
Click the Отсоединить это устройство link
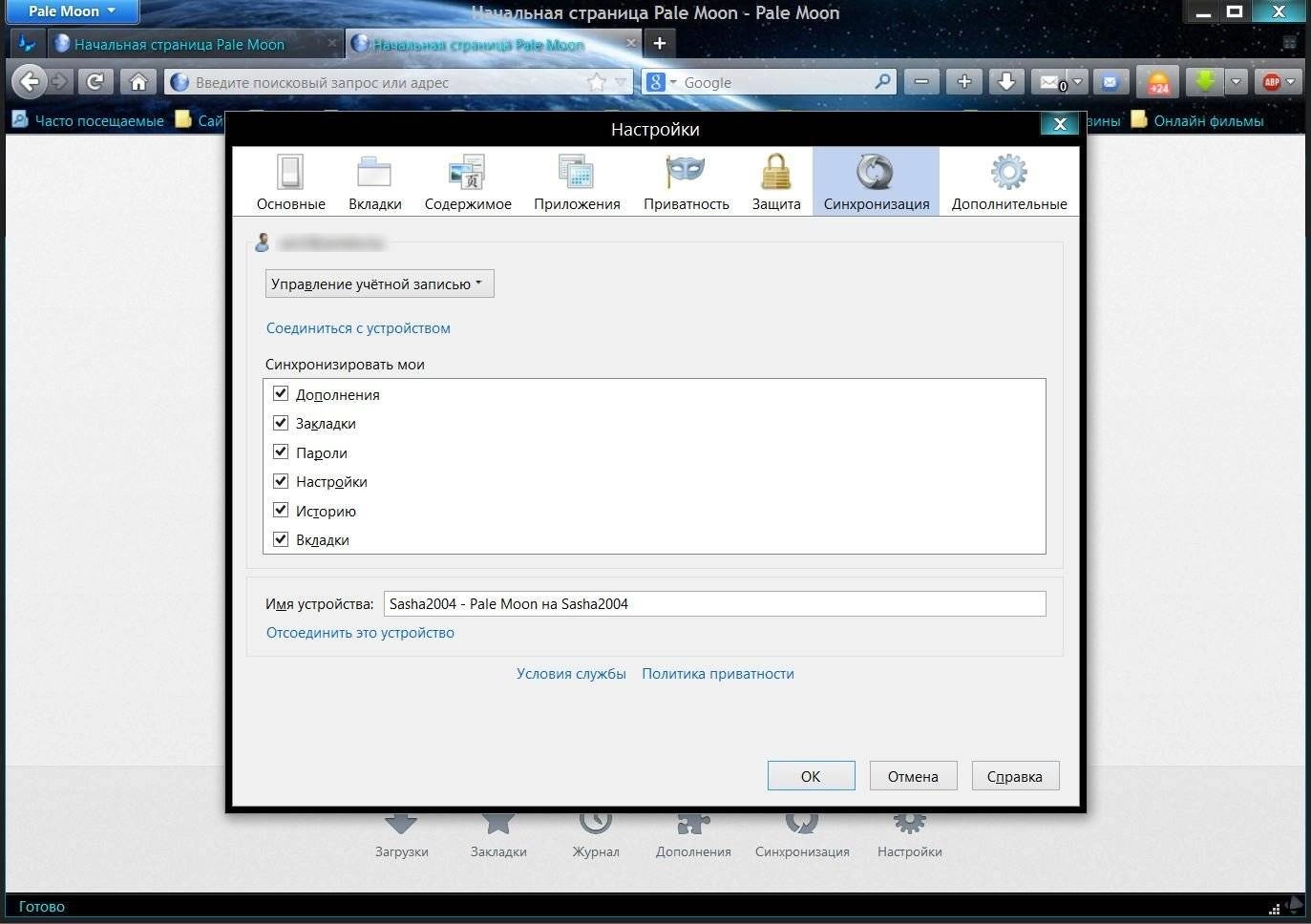tap(360, 633)
